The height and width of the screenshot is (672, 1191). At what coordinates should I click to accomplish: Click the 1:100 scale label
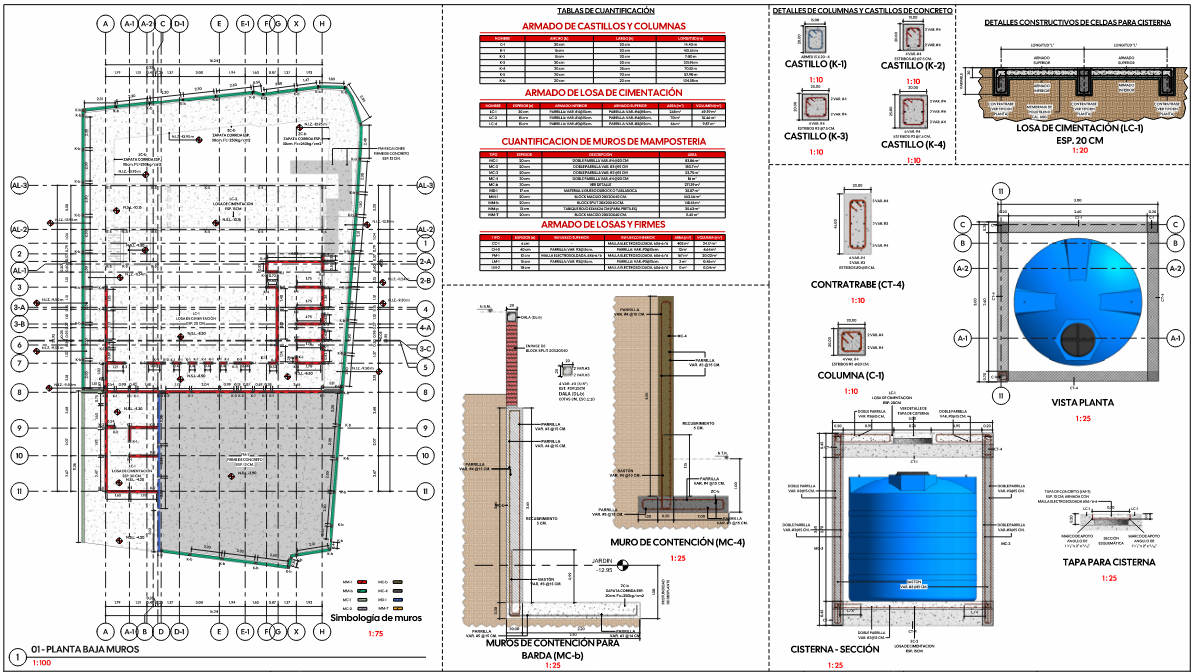point(42,663)
